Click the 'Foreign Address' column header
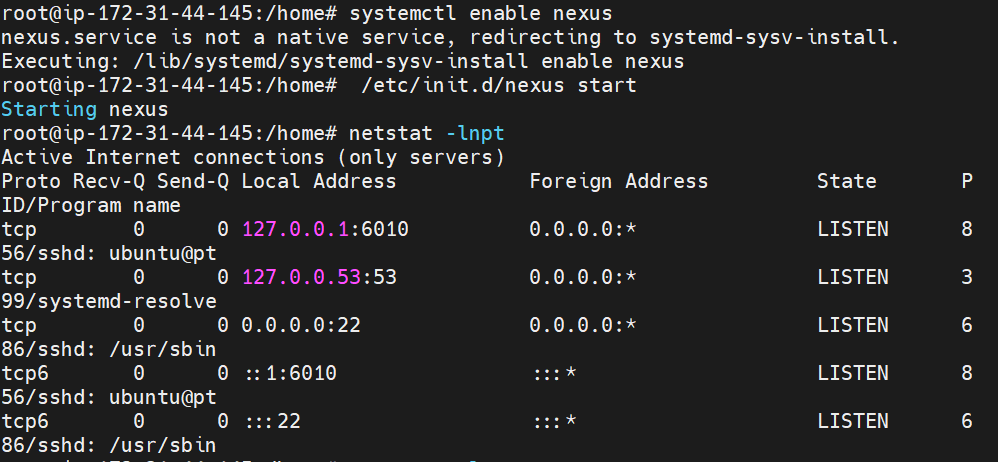The height and width of the screenshot is (462, 998). click(x=619, y=181)
